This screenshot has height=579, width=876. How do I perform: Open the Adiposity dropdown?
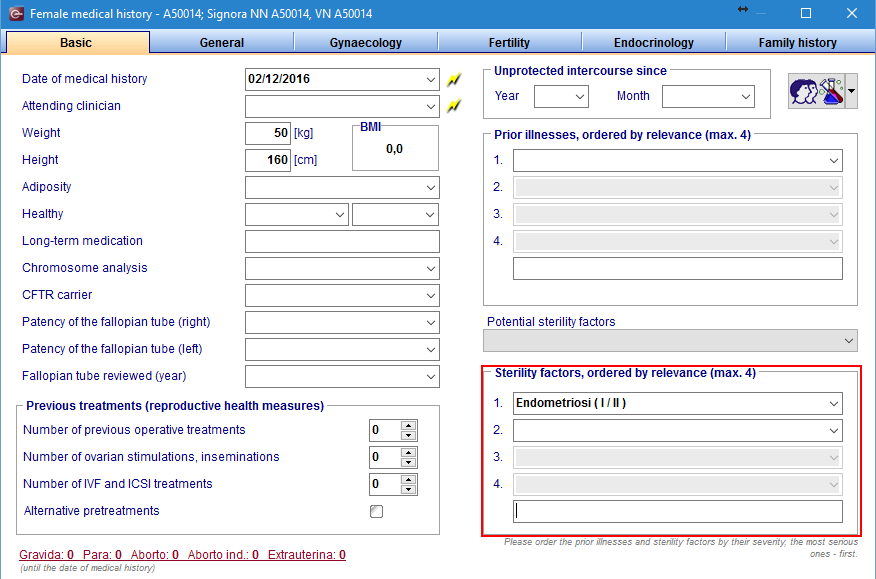click(x=342, y=187)
